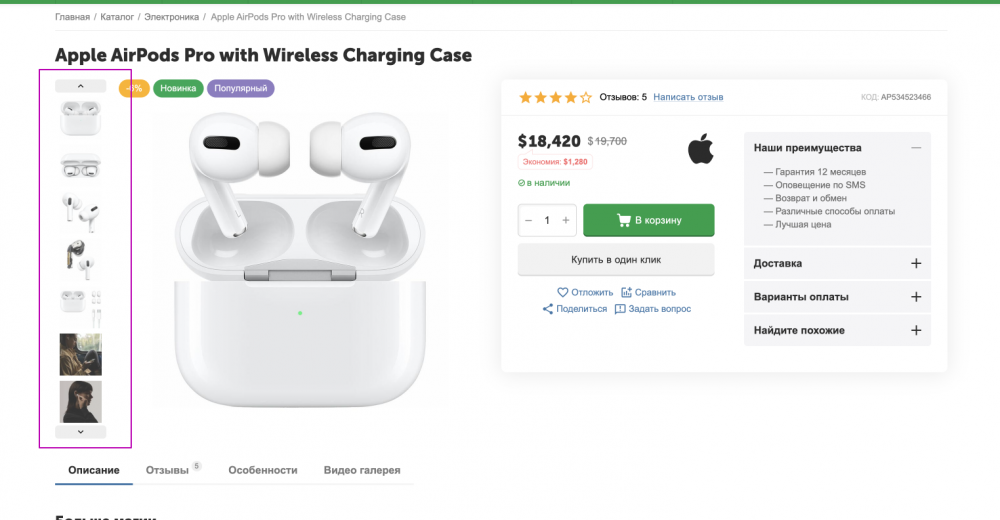The image size is (1000, 520).
Task: Click the star rating icons
Action: [555, 98]
